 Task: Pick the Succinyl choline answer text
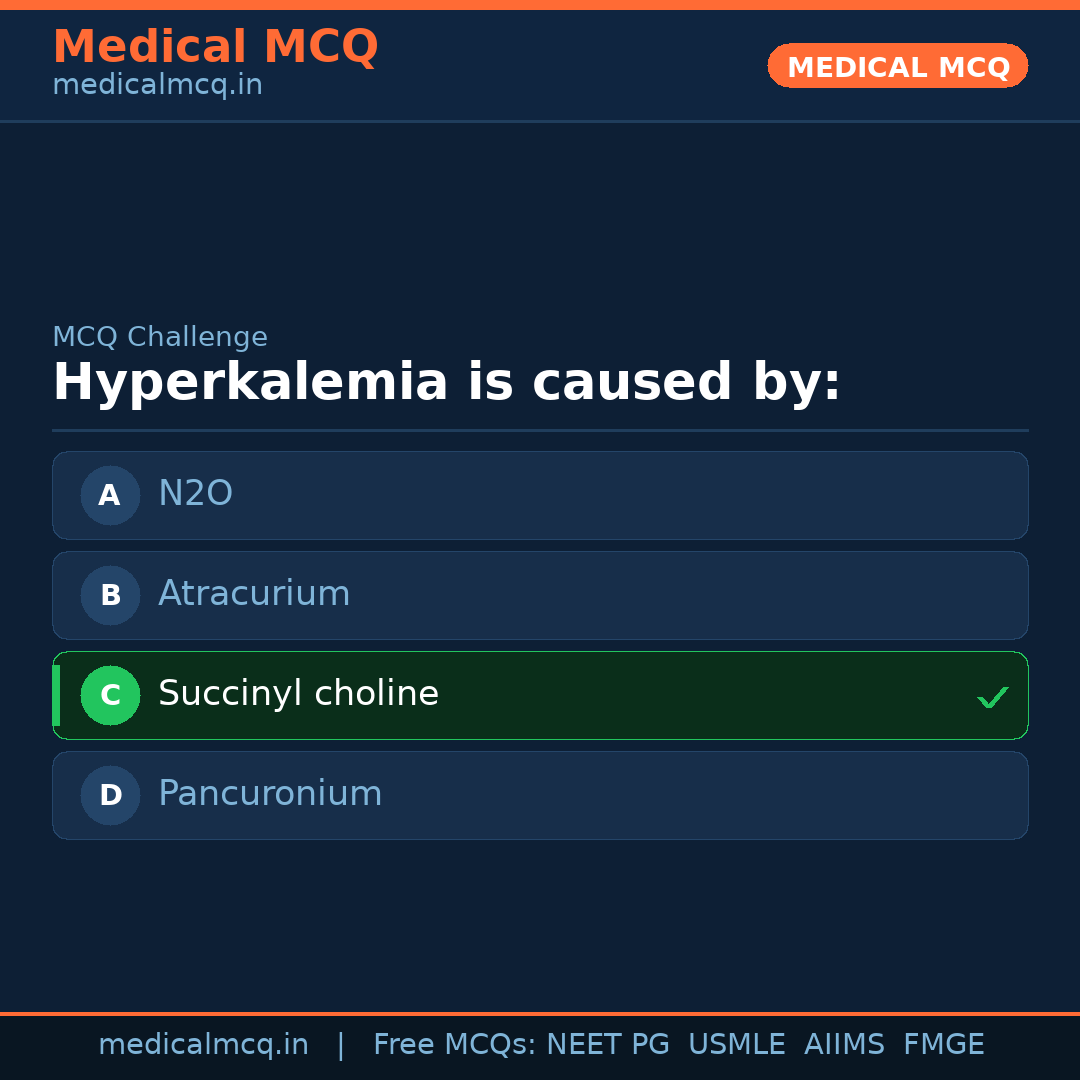298,694
